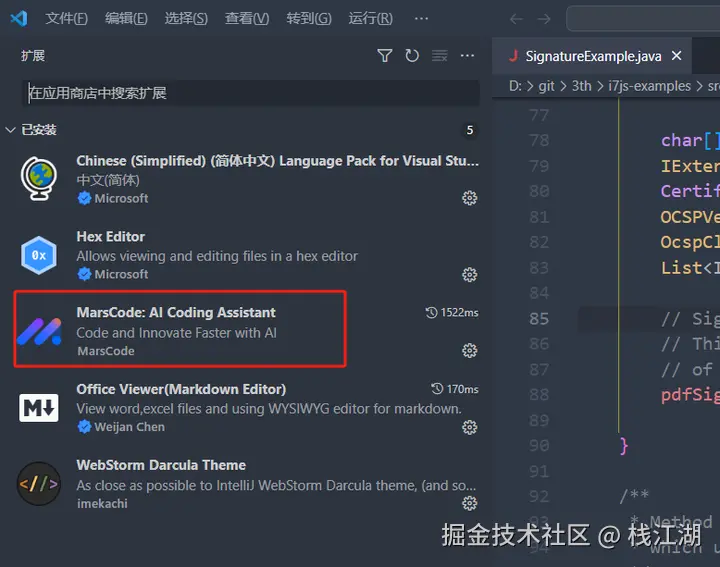Open the 编辑(E) menu
The width and height of the screenshot is (720, 567).
click(x=126, y=18)
